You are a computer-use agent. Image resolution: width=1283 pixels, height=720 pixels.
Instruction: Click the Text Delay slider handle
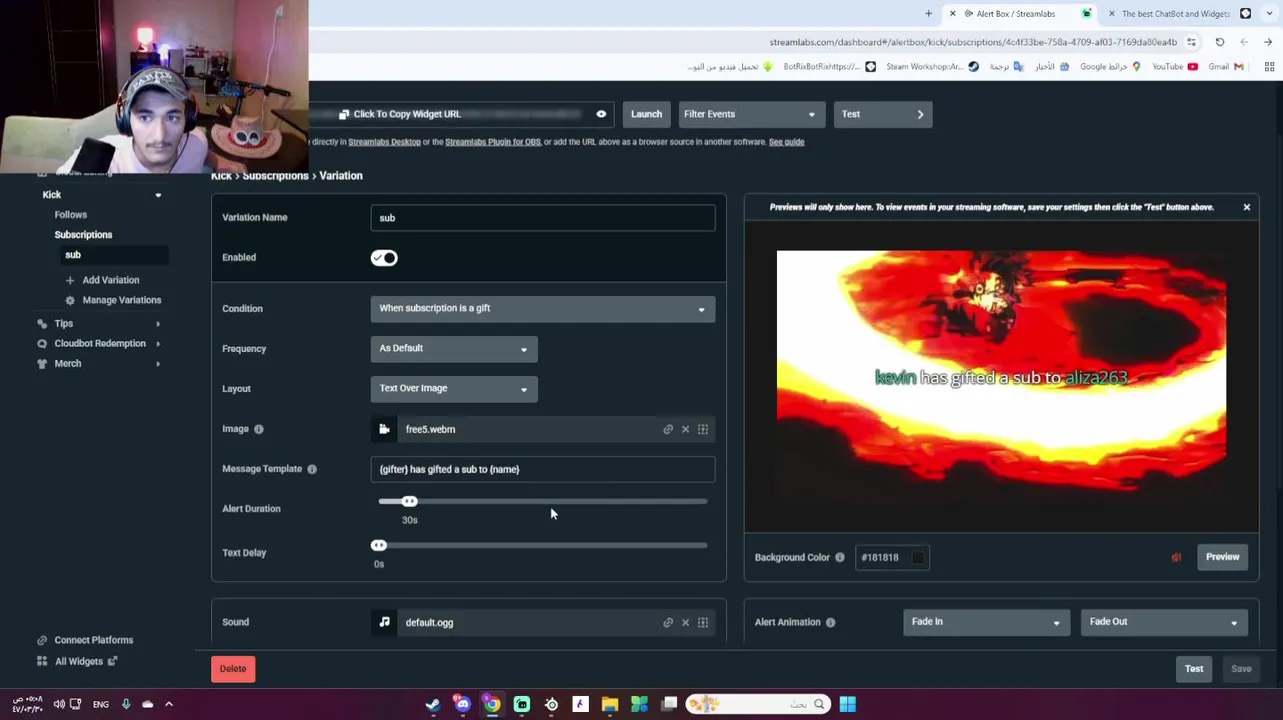pyautogui.click(x=379, y=545)
